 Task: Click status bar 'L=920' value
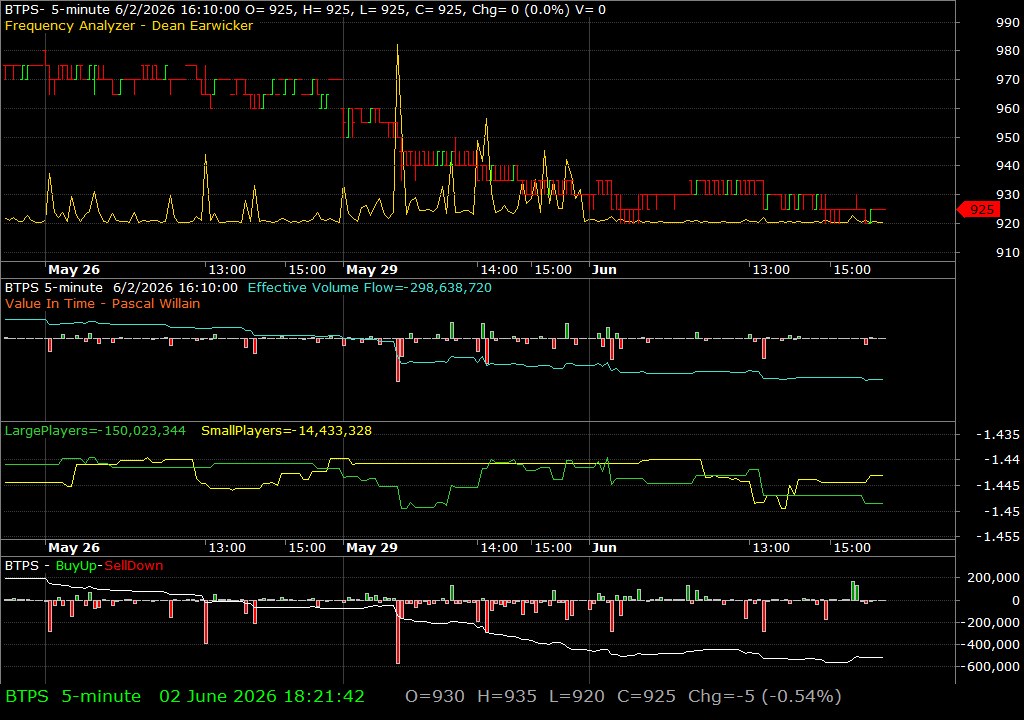point(577,696)
